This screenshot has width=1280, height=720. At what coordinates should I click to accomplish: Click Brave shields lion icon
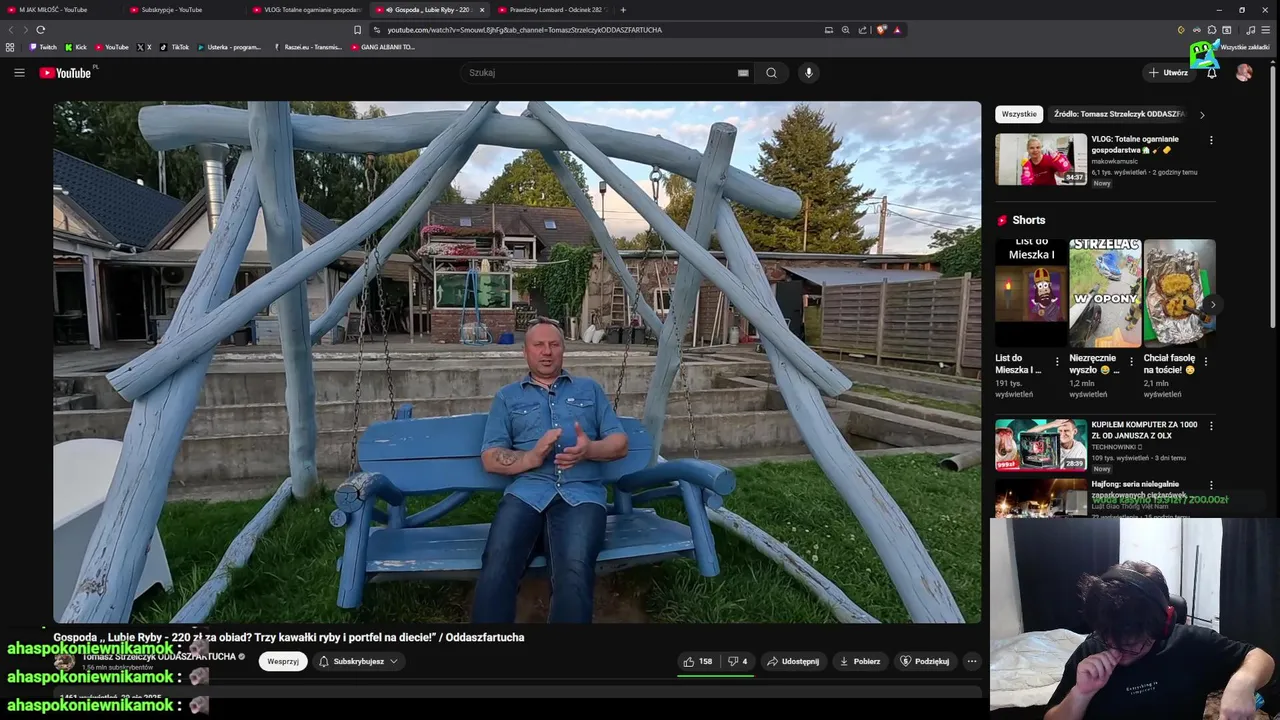[881, 30]
